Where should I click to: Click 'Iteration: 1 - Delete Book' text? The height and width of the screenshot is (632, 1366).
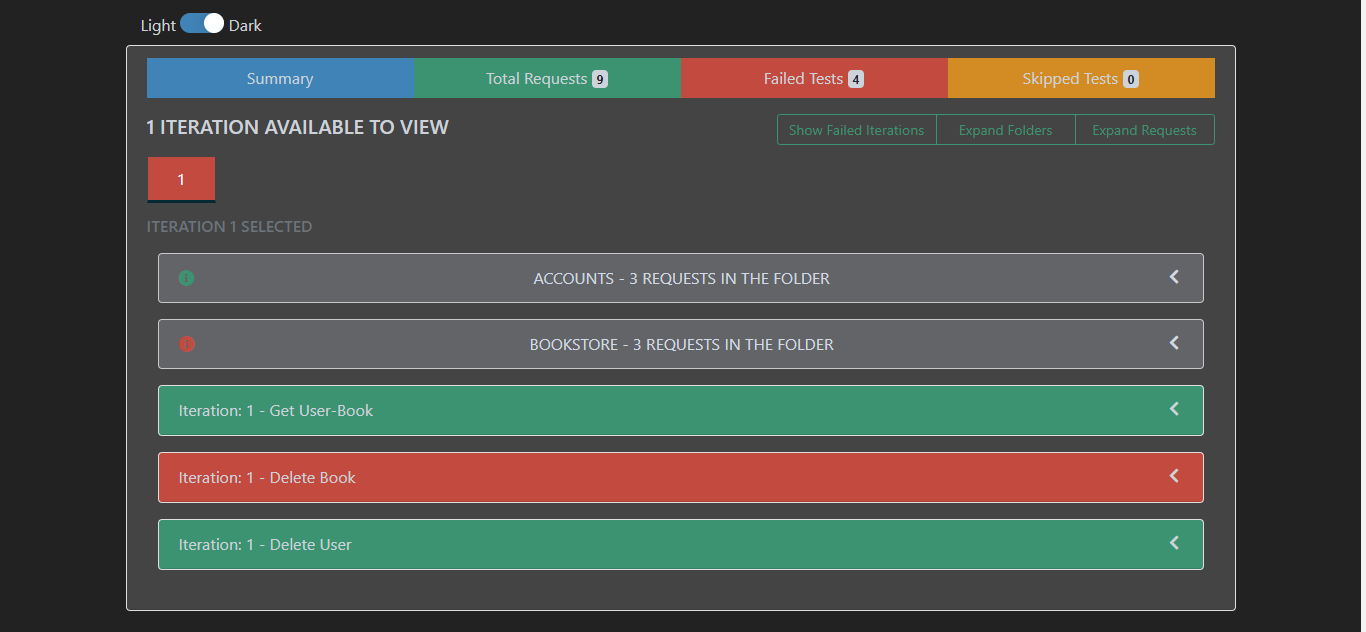(x=267, y=478)
